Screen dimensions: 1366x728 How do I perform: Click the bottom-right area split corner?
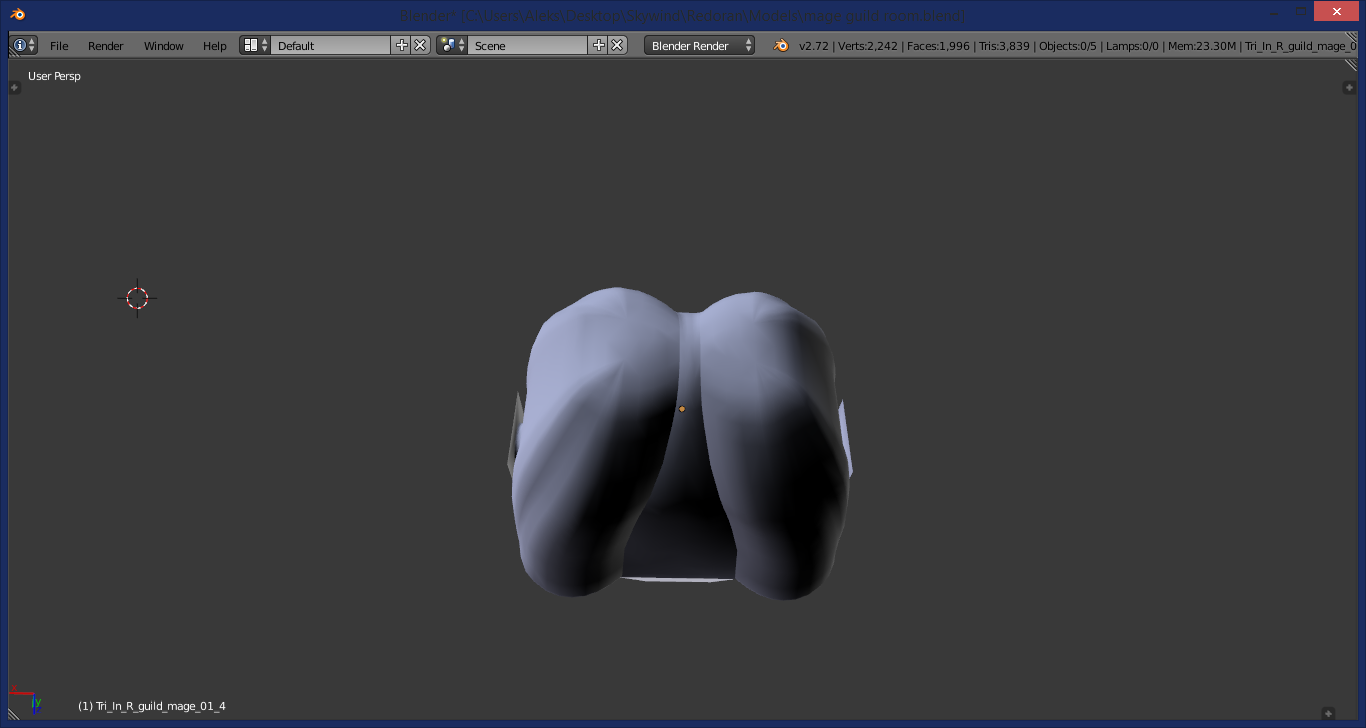[1328, 713]
